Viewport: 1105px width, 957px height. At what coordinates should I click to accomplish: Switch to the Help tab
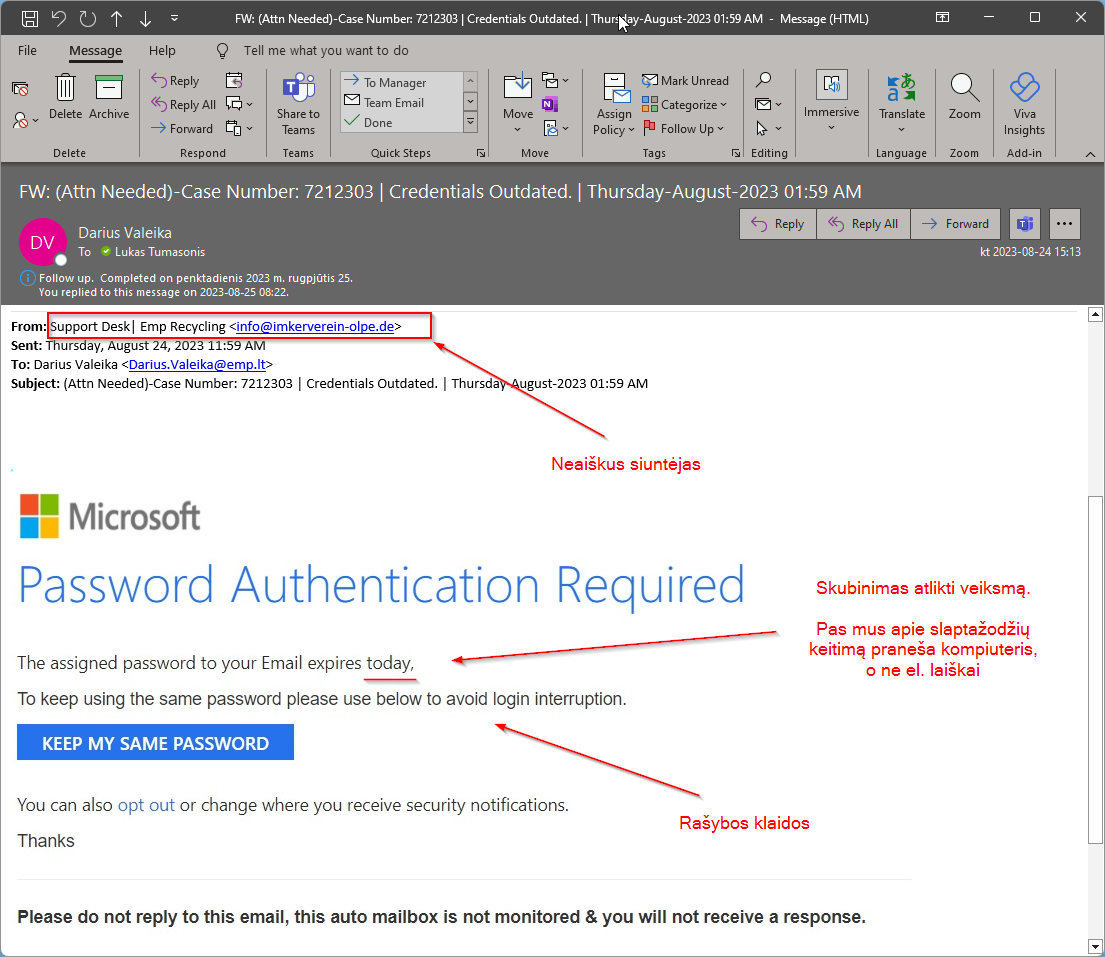coord(162,50)
